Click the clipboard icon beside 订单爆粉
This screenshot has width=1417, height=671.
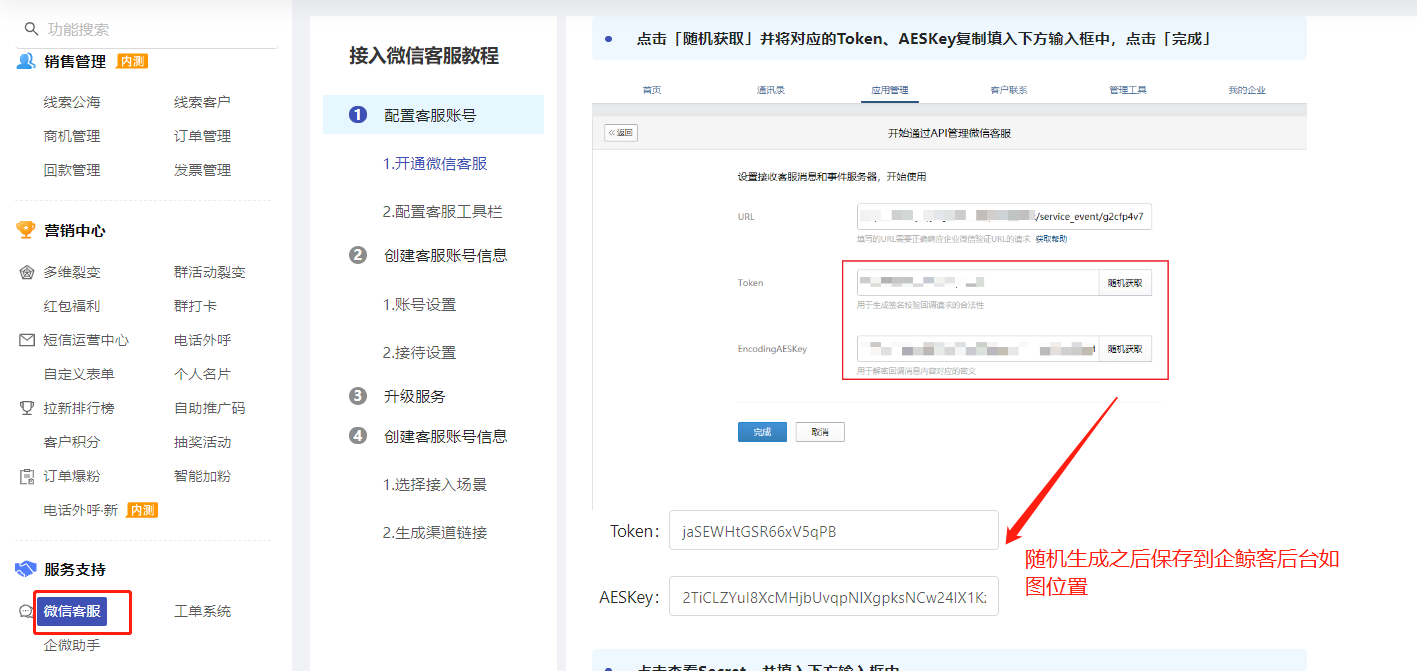[27, 476]
